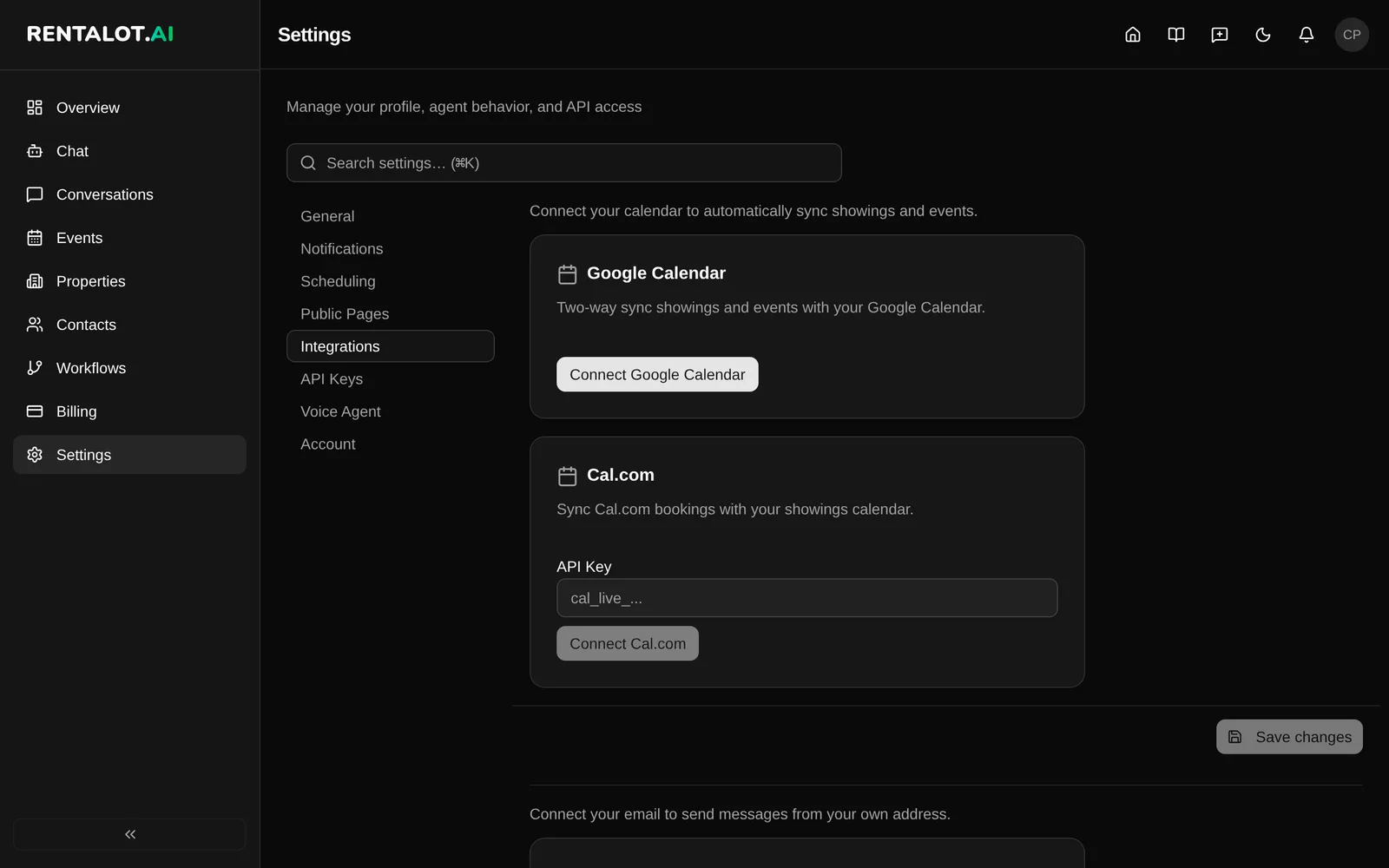The image size is (1389, 868).
Task: Toggle dark mode moon icon
Action: (x=1262, y=35)
